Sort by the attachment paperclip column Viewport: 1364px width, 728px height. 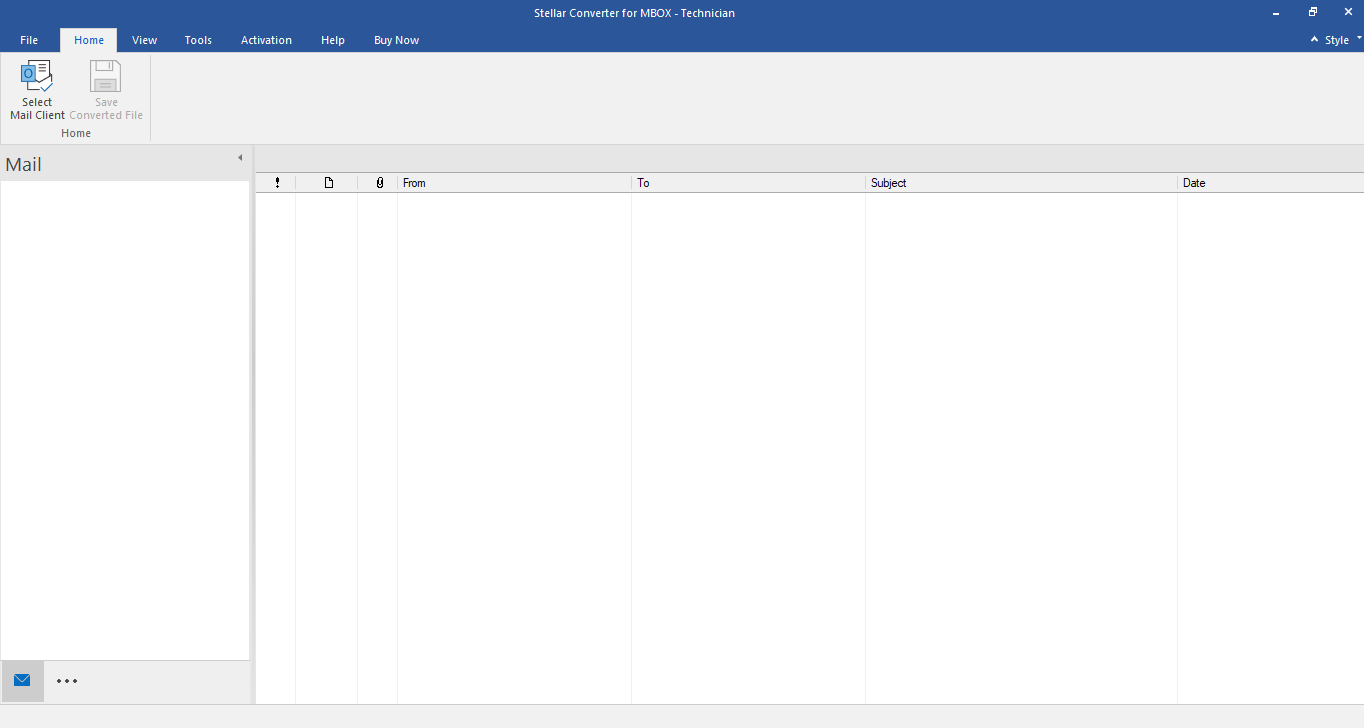(379, 183)
